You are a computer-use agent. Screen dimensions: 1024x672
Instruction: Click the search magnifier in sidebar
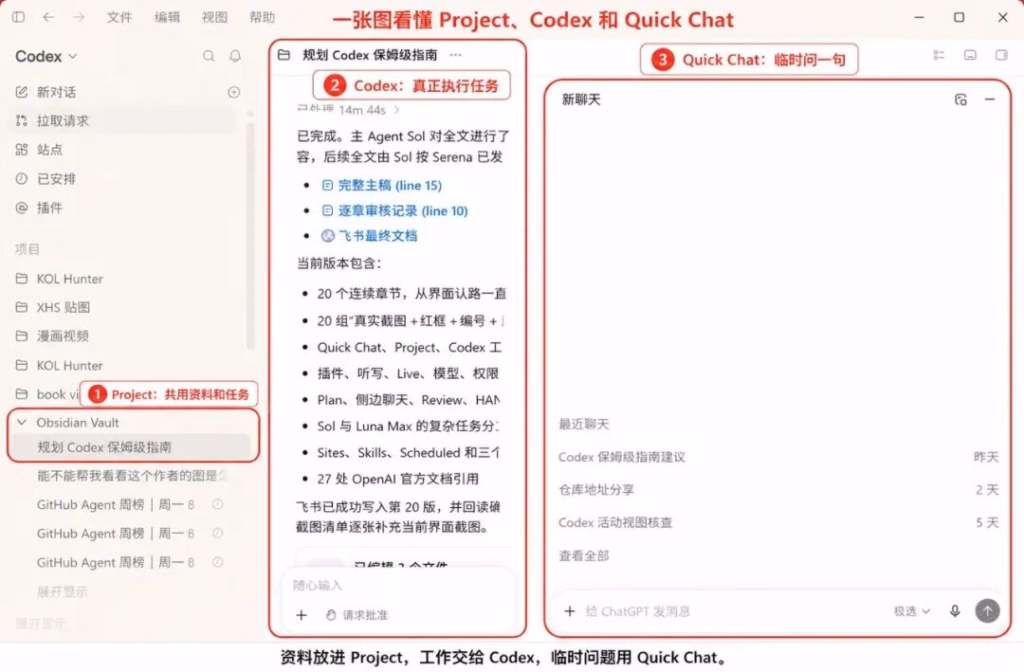(208, 56)
